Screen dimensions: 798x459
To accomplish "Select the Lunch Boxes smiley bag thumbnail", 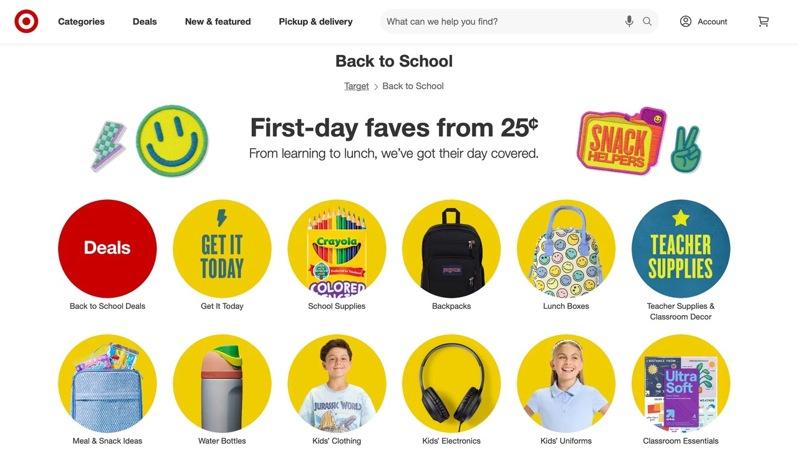I will coord(566,248).
